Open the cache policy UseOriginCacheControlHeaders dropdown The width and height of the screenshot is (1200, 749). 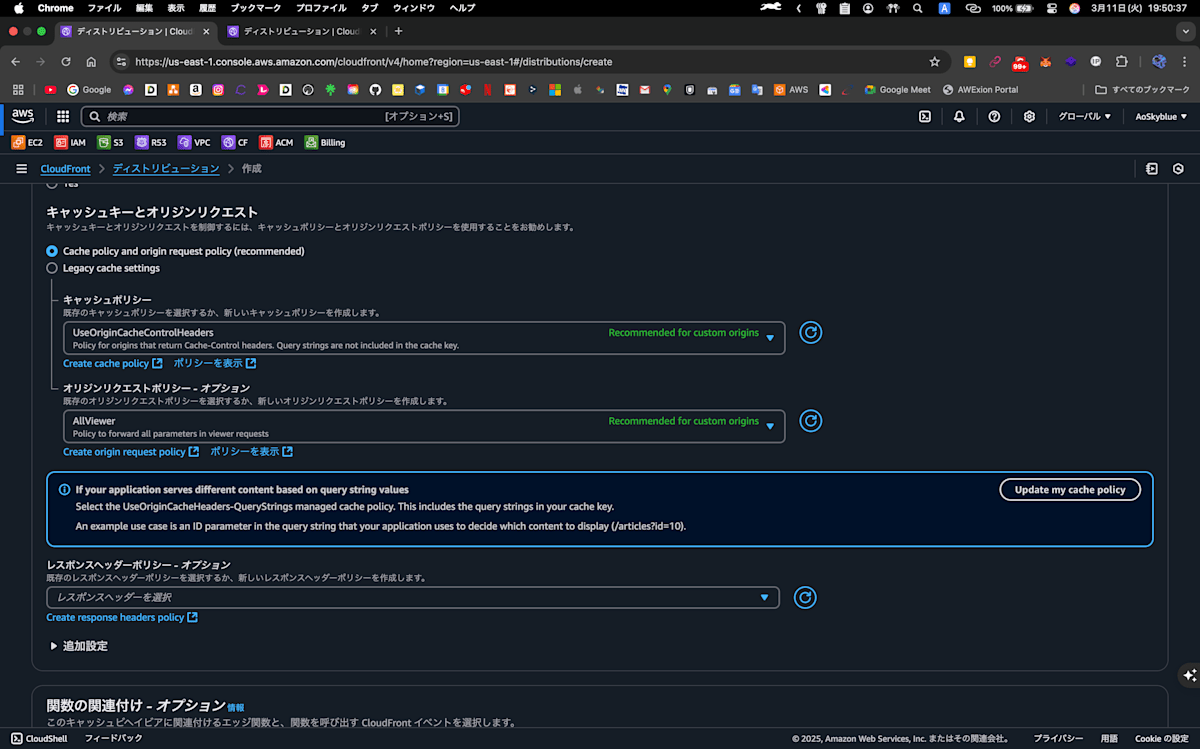click(424, 338)
